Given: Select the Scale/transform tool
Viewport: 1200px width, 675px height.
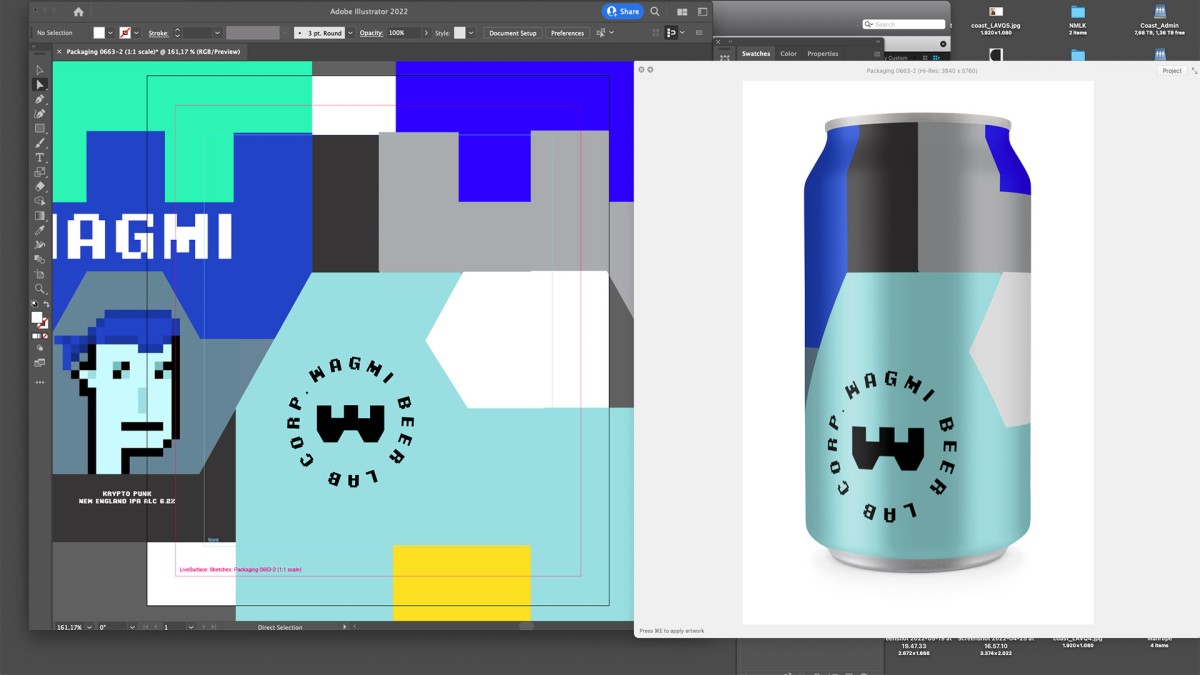Looking at the screenshot, I should (x=40, y=172).
